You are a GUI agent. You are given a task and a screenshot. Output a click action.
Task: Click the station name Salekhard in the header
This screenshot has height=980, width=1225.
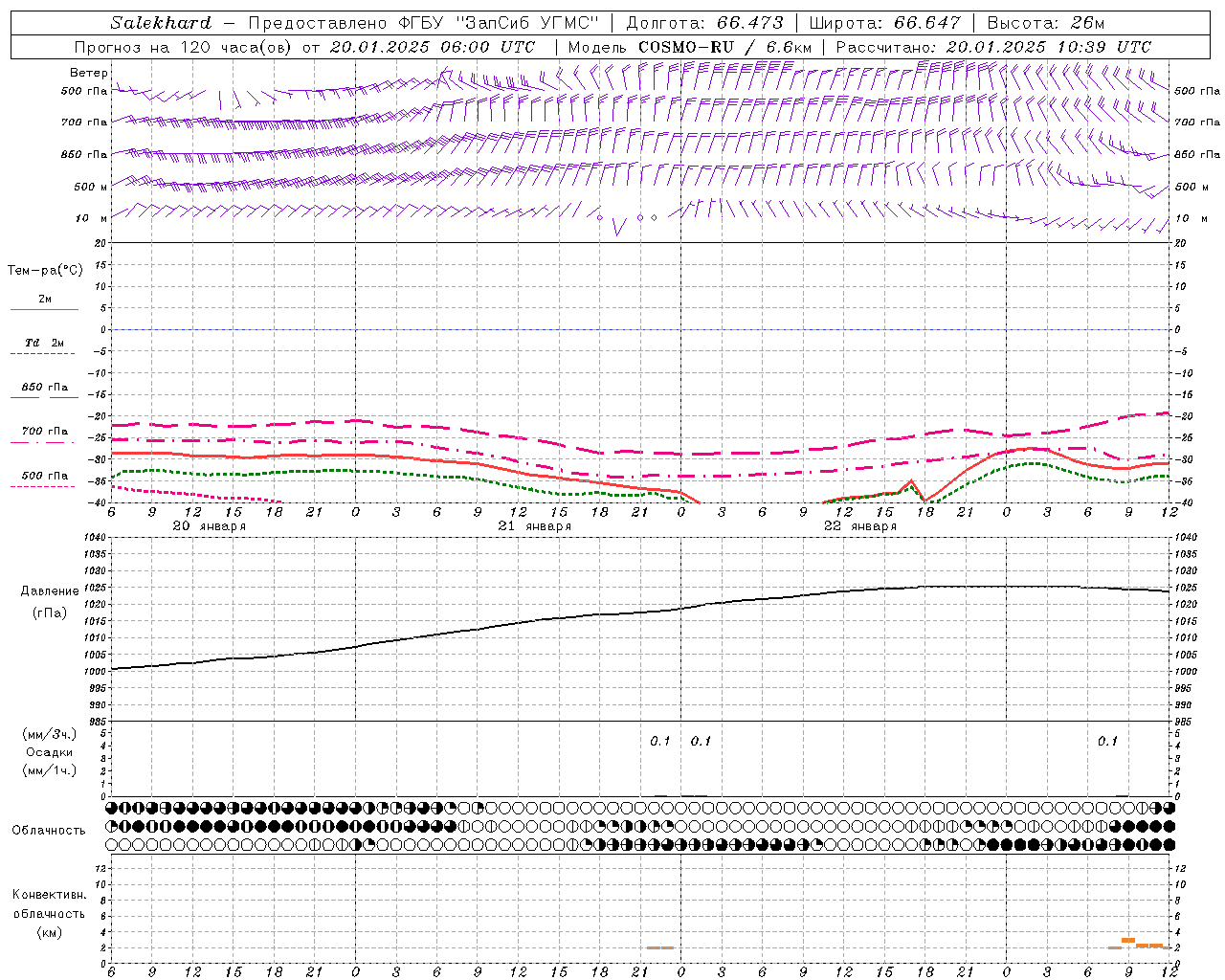[161, 23]
